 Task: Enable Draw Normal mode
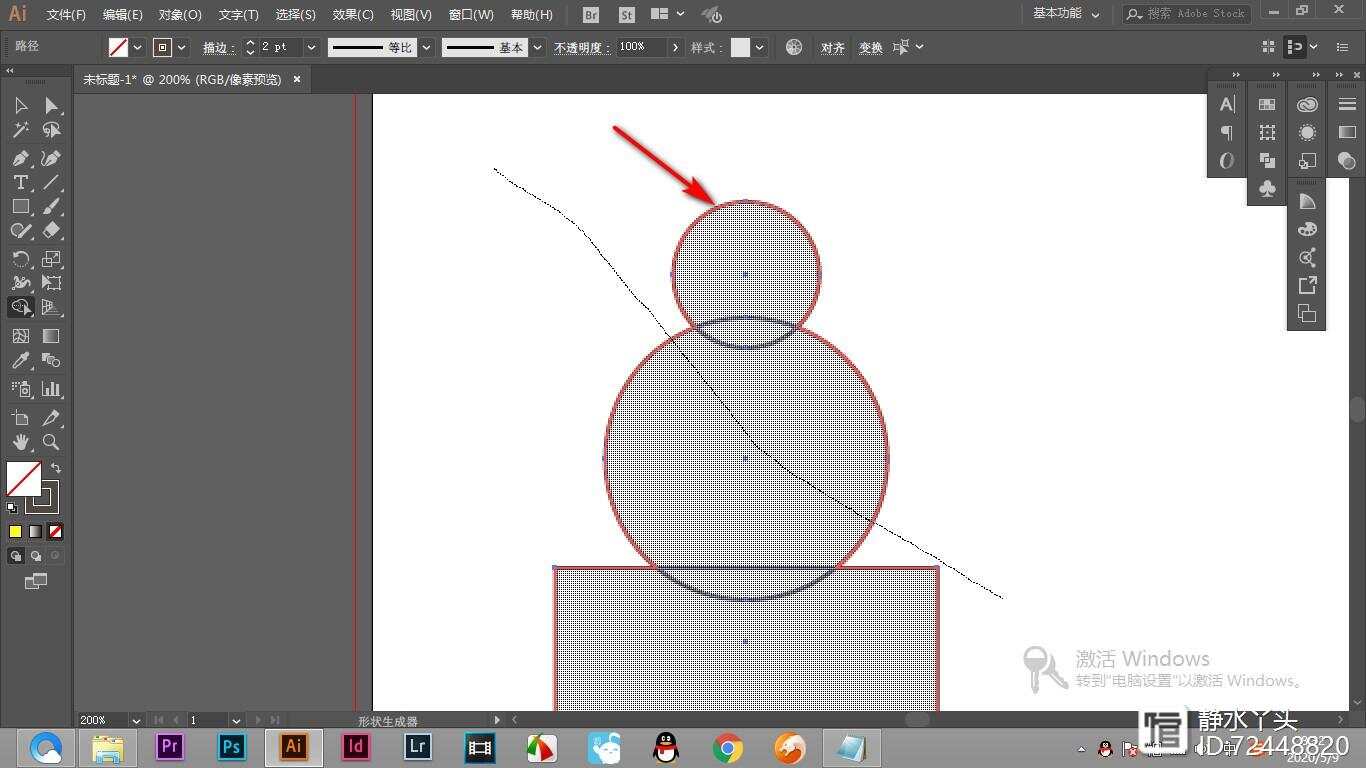pos(16,556)
